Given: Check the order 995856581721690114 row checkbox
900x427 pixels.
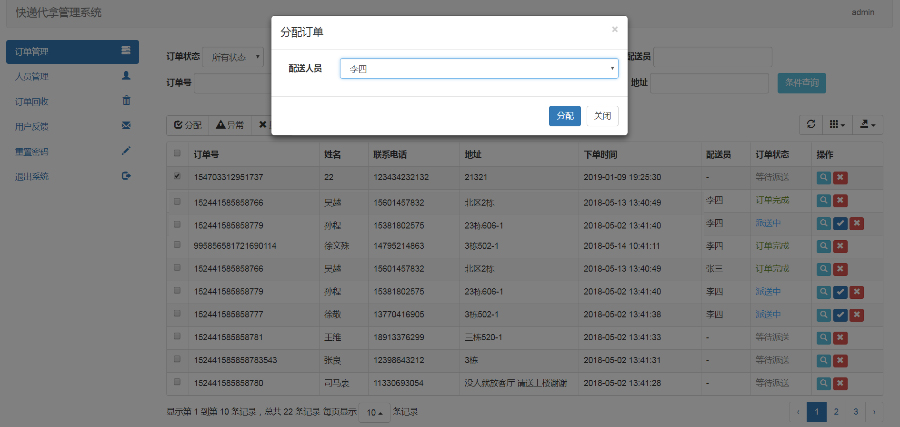Looking at the screenshot, I should point(178,245).
